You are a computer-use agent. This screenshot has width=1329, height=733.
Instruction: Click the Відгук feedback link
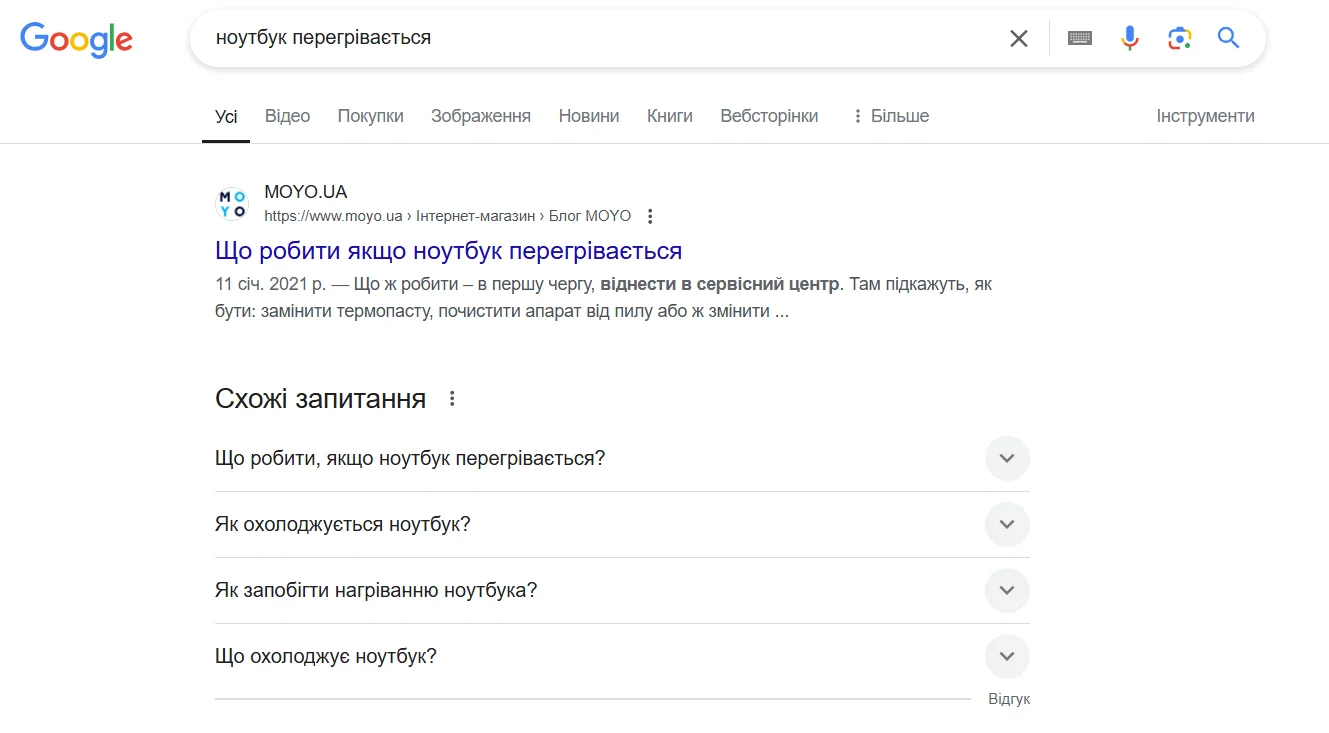tap(1009, 700)
